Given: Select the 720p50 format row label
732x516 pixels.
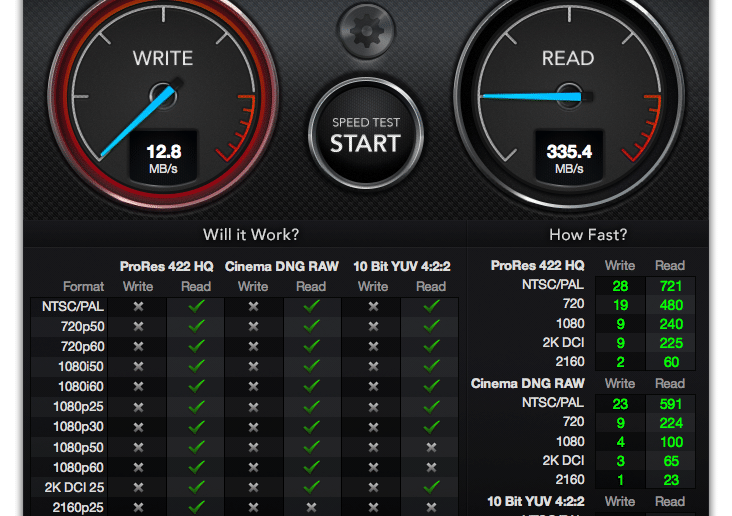Looking at the screenshot, I should pos(83,326).
